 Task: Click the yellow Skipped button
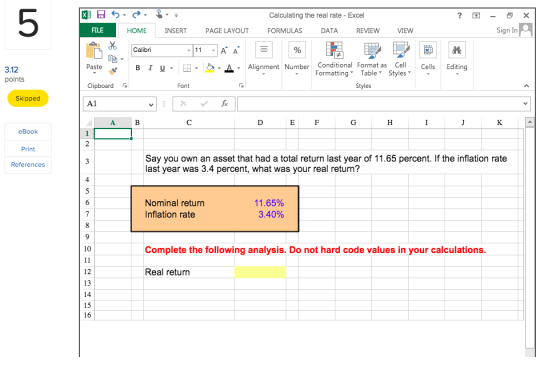(x=28, y=98)
